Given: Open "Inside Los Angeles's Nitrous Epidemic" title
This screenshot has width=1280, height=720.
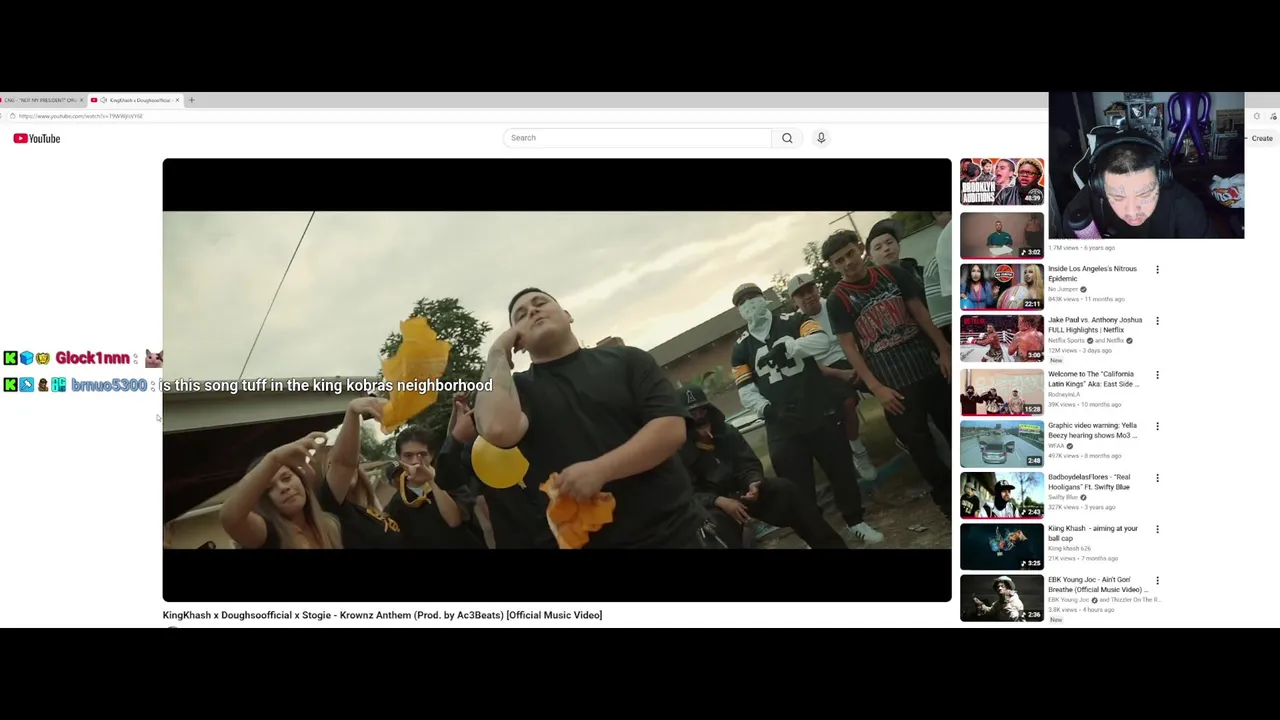Looking at the screenshot, I should click(1092, 274).
